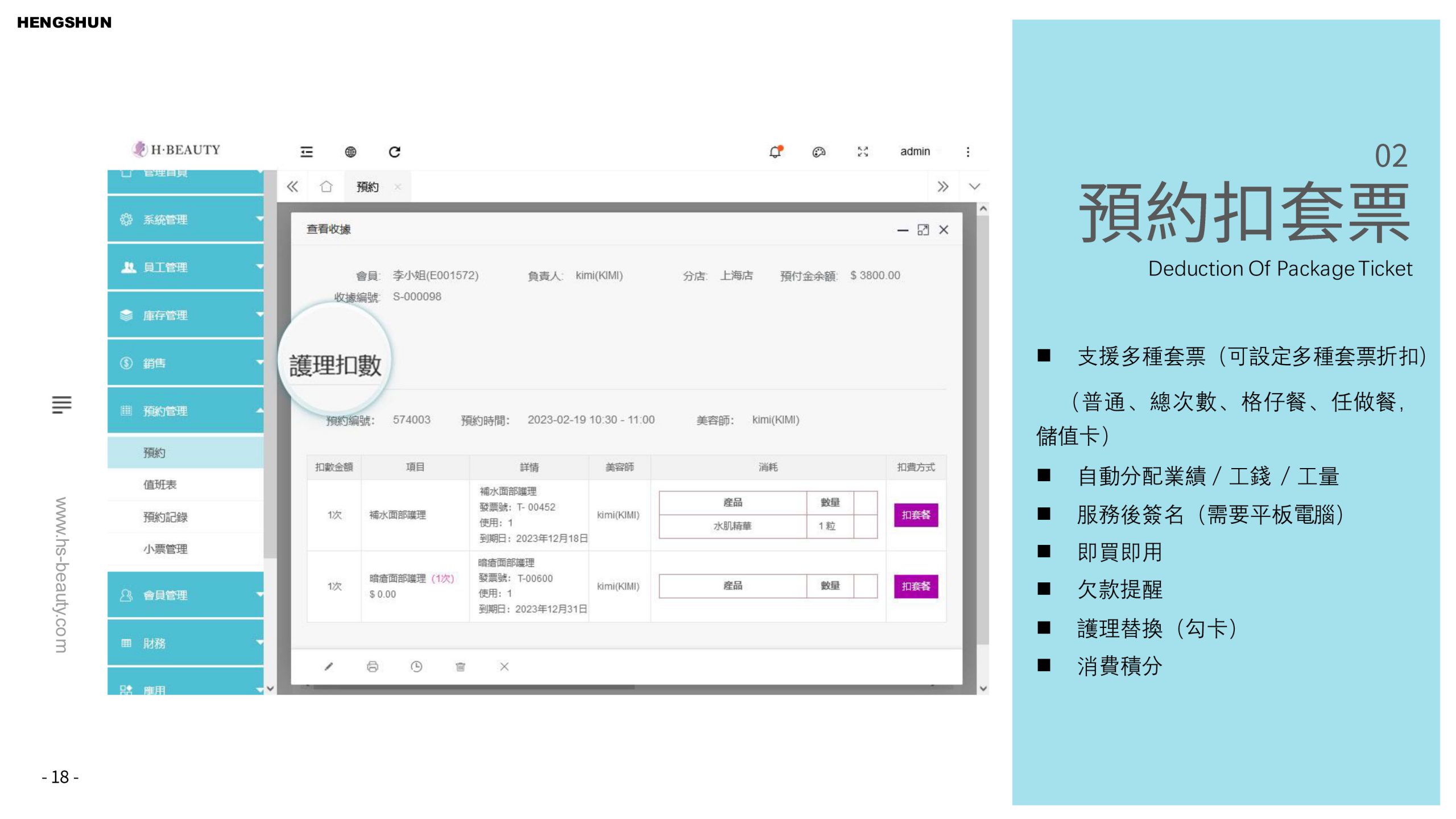Image resolution: width=1456 pixels, height=819 pixels.
Task: Click the sidebar scroll down arrow
Action: 270,688
